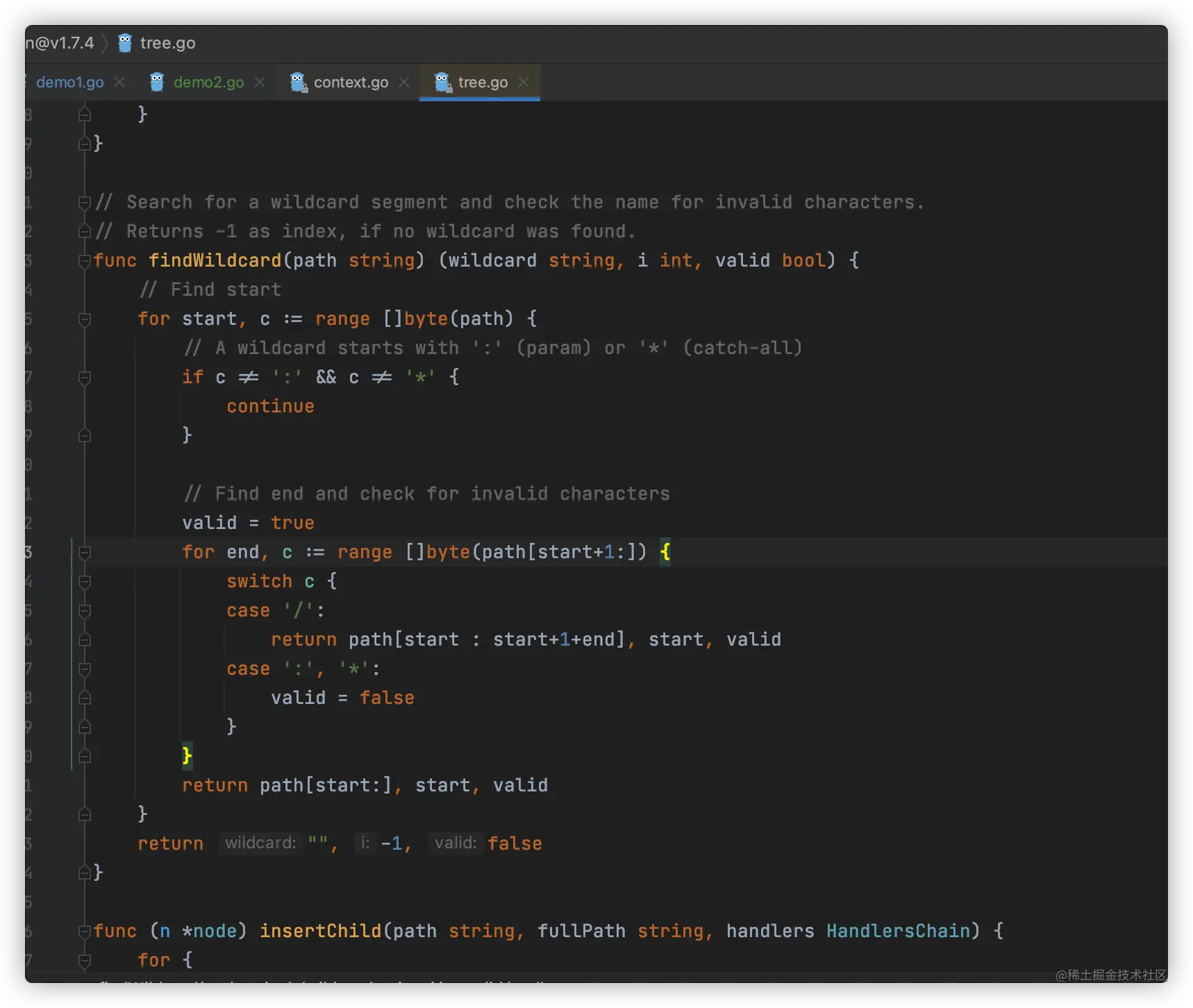Close the context.go tab

tap(404, 82)
